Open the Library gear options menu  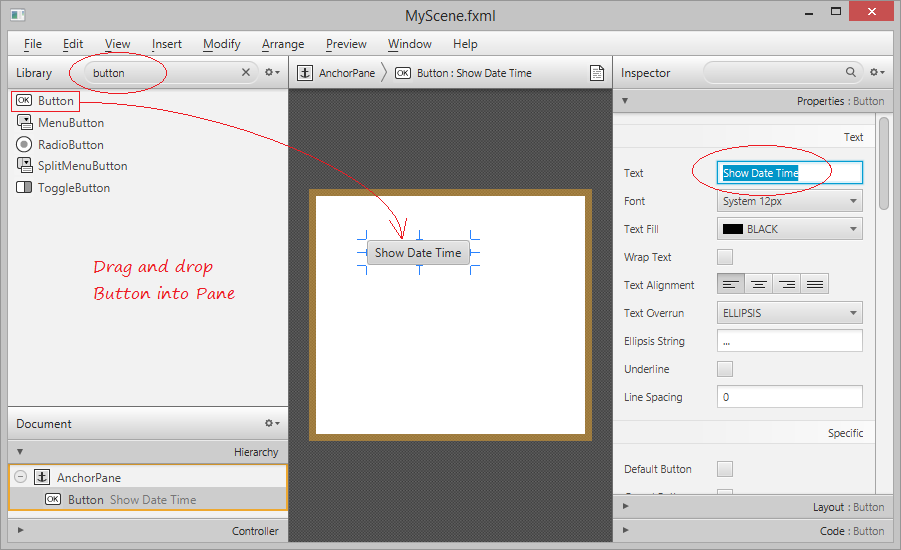(272, 72)
